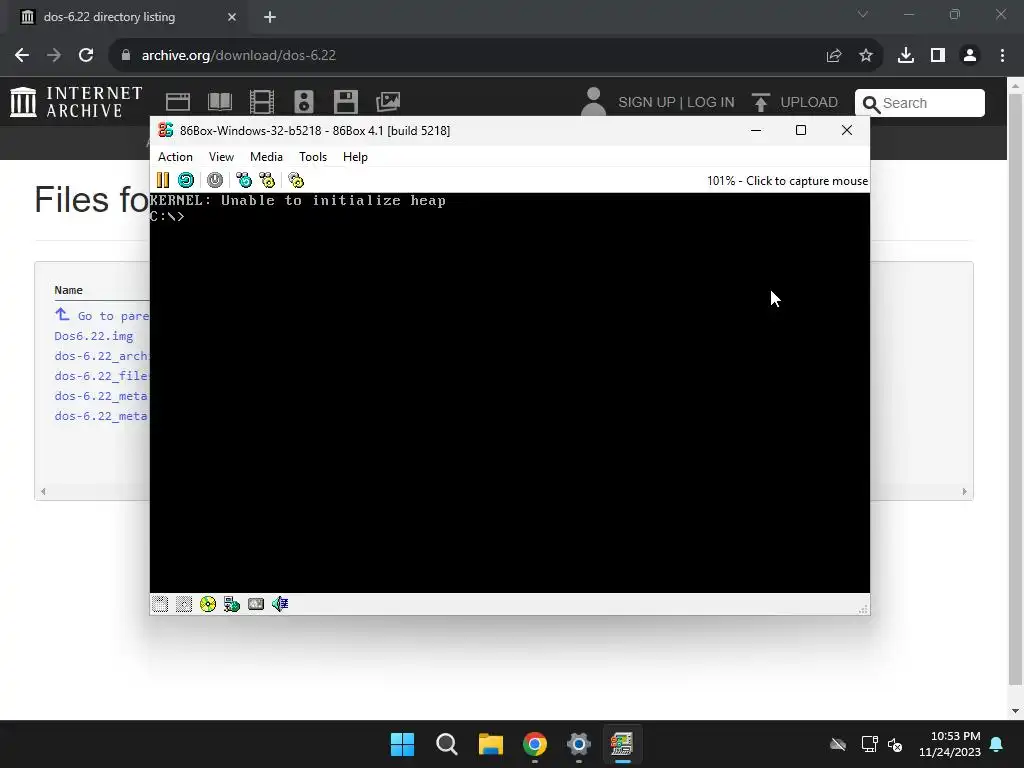Go back in Chrome browser
The width and height of the screenshot is (1024, 768).
22,56
